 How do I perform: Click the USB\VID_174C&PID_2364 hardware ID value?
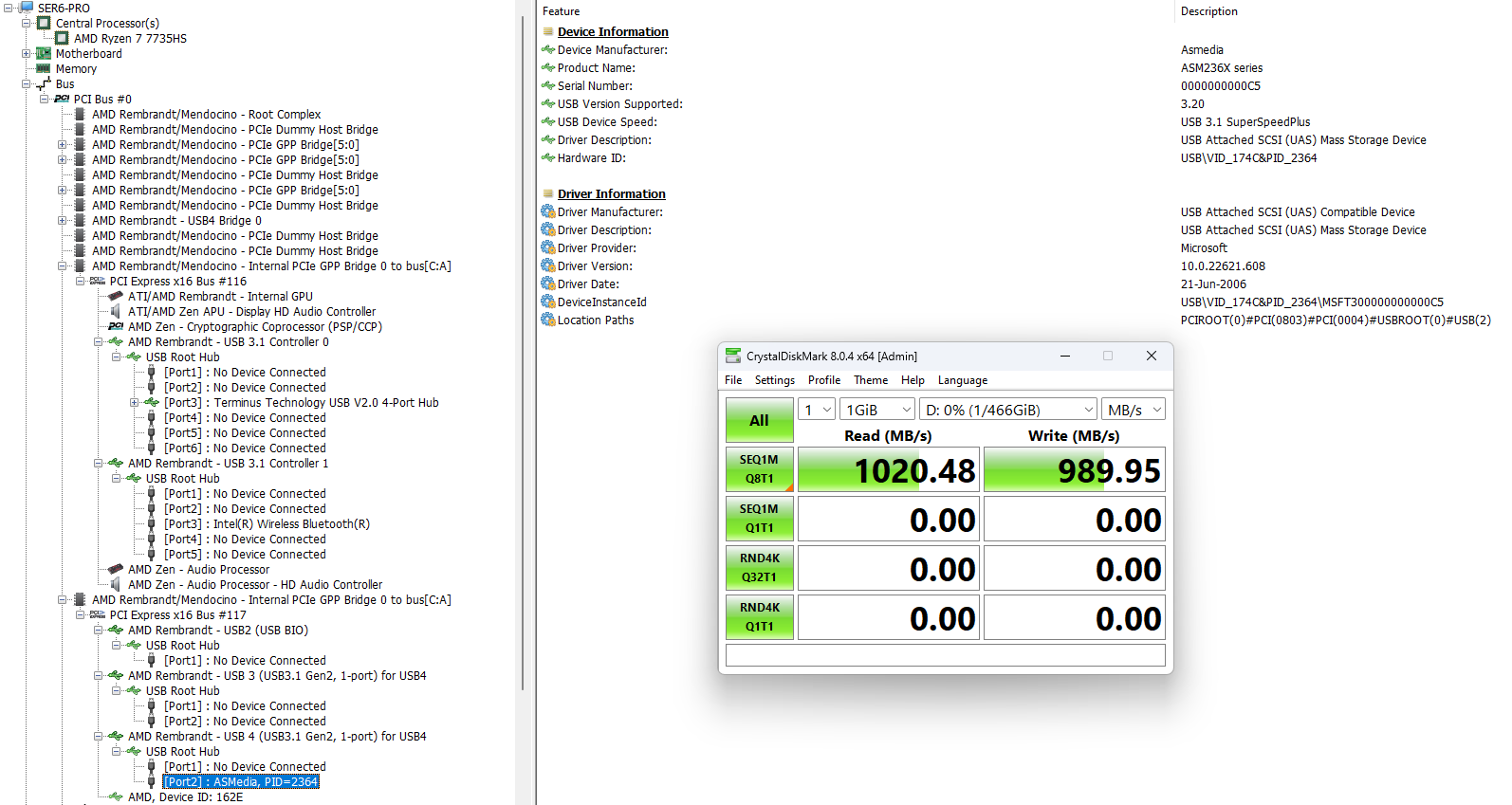coord(1248,158)
